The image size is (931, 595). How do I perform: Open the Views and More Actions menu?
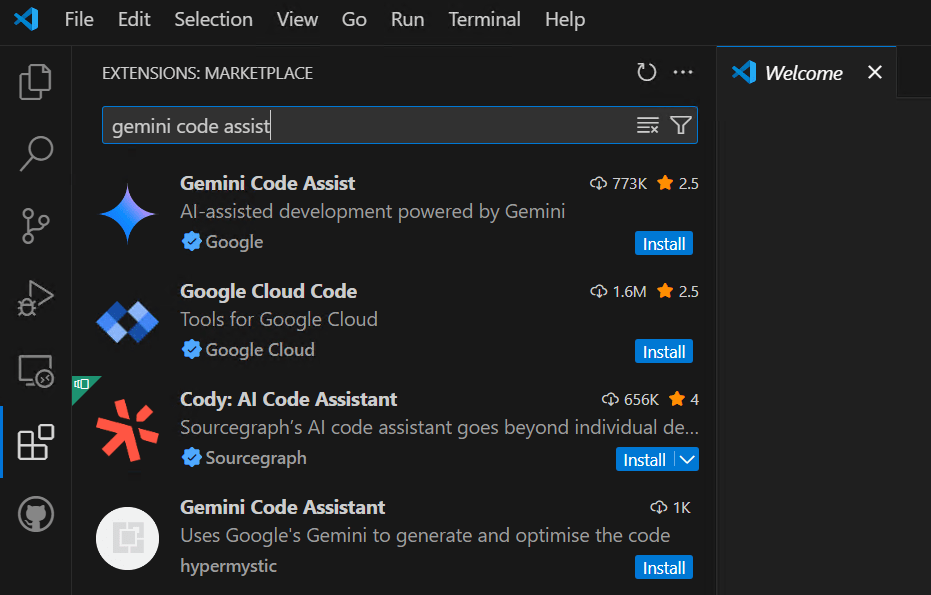click(x=683, y=72)
